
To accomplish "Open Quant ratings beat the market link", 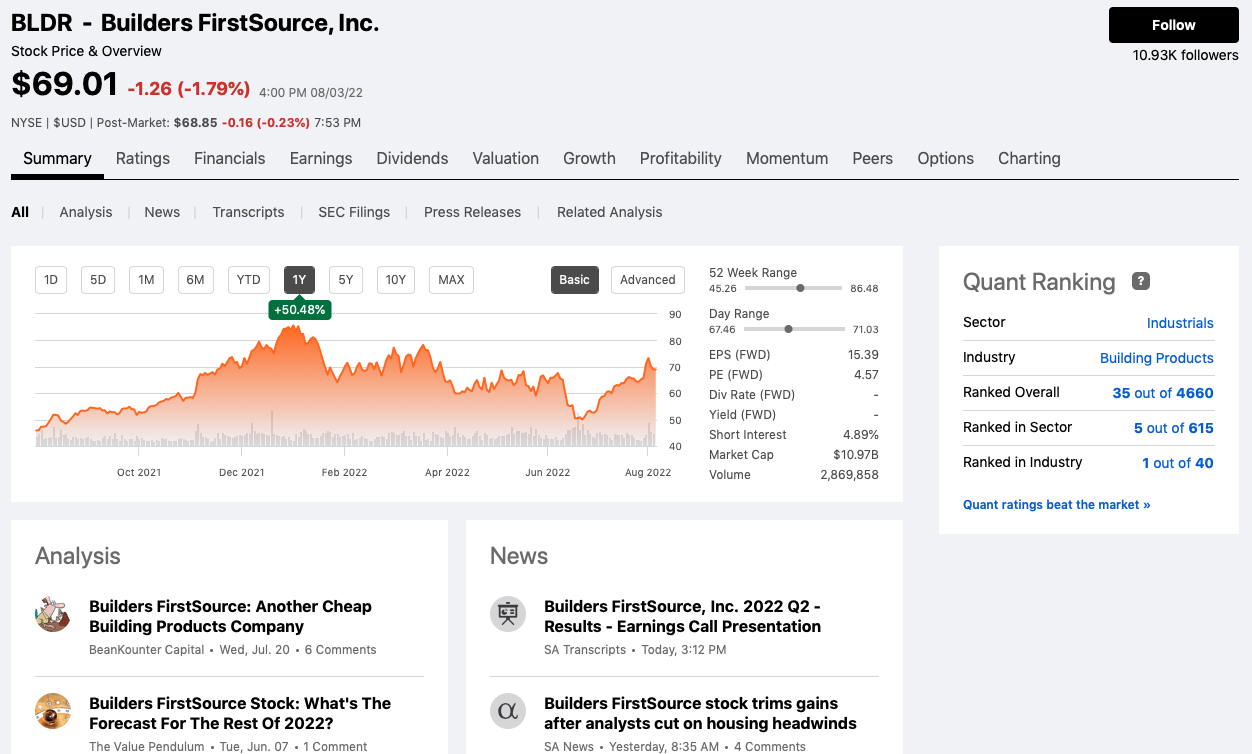I will [1057, 505].
